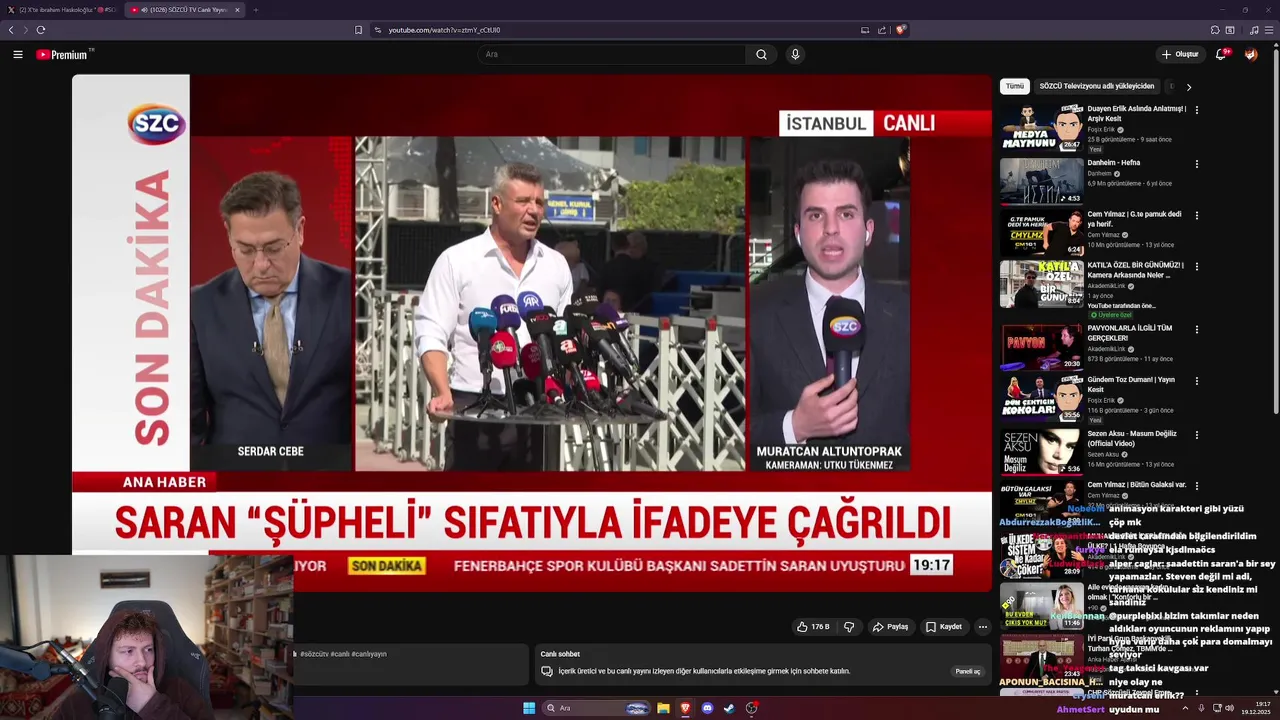
Task: Open Windows Start menu
Action: (529, 708)
